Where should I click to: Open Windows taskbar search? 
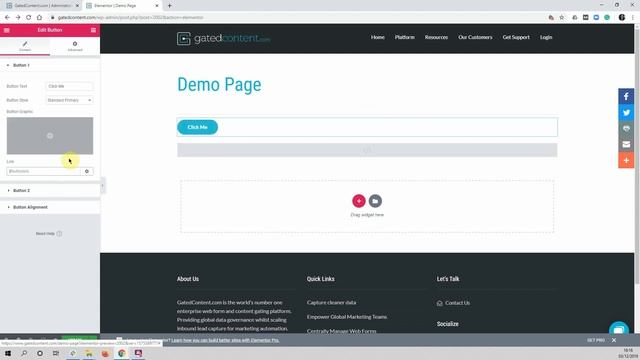click(24, 353)
